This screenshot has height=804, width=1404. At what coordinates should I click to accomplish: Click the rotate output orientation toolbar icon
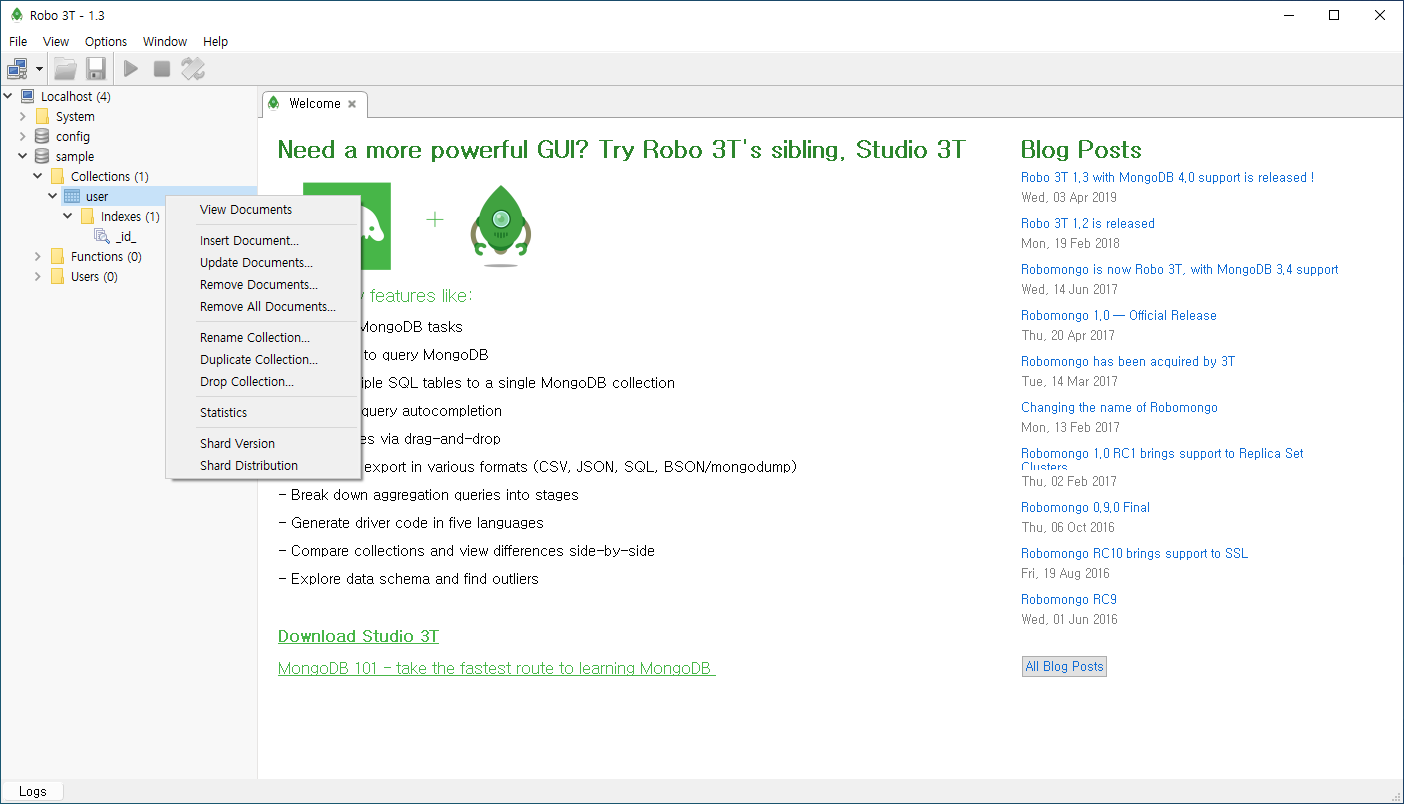[193, 69]
